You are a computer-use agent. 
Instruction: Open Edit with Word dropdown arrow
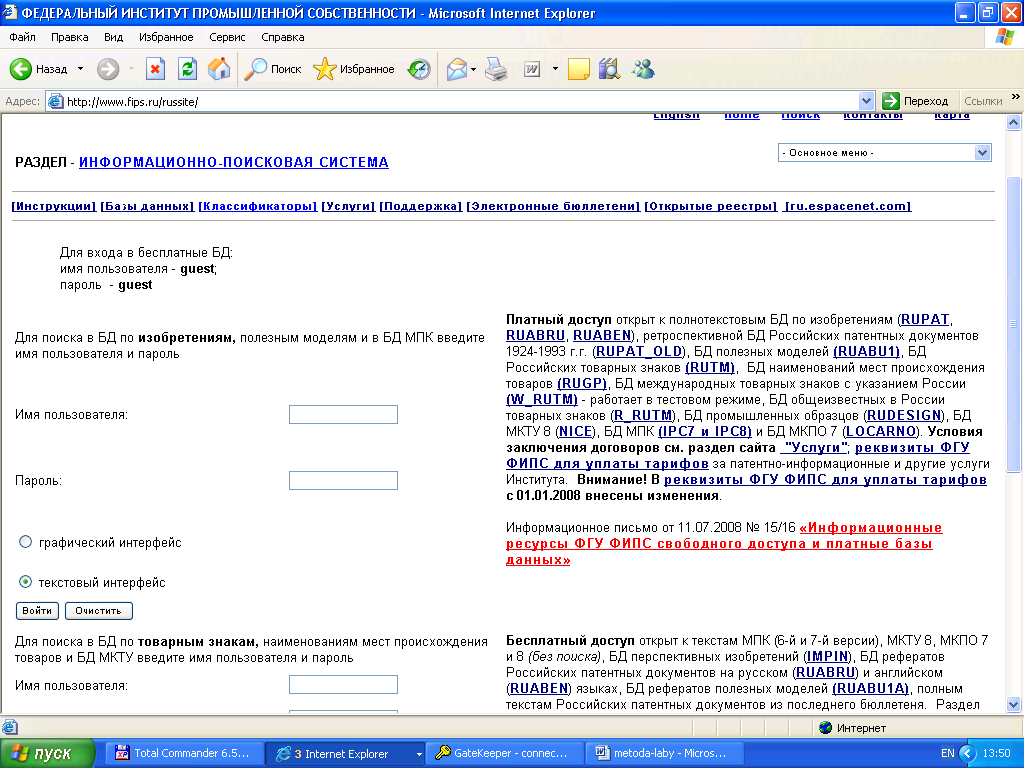point(555,69)
